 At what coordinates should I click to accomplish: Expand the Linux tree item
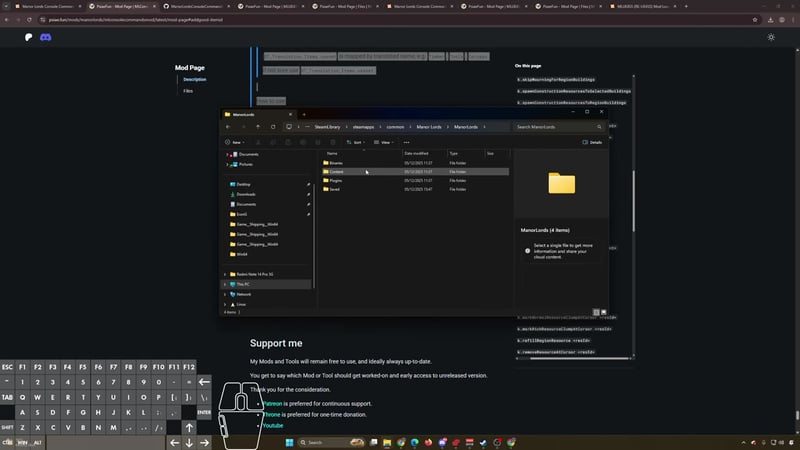click(225, 305)
